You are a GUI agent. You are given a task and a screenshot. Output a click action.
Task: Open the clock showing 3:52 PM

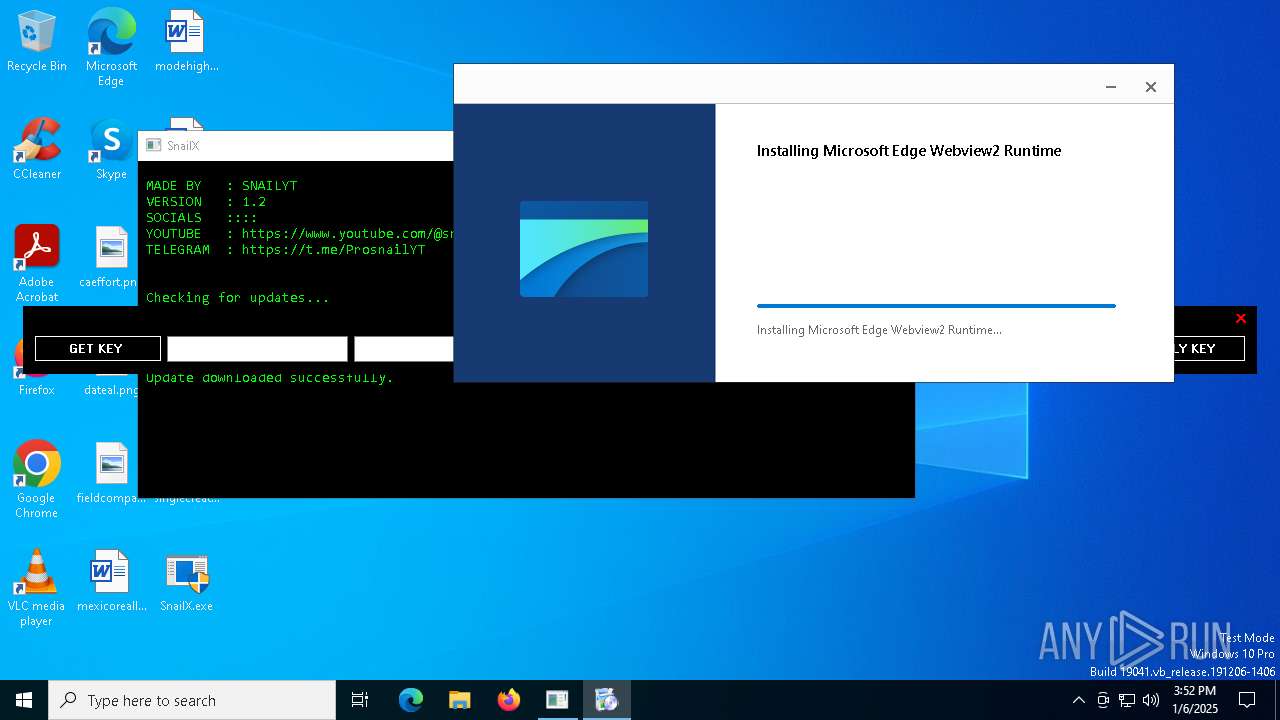(1195, 700)
